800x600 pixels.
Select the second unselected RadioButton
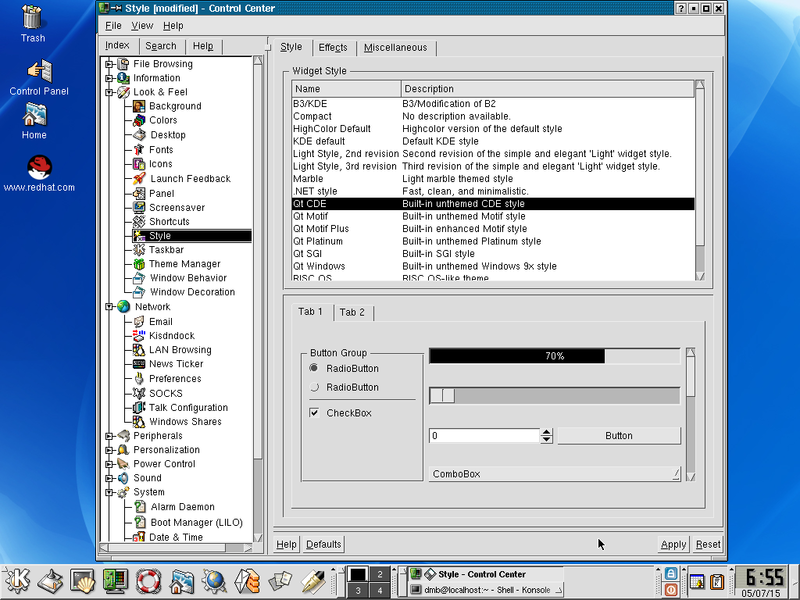point(314,387)
